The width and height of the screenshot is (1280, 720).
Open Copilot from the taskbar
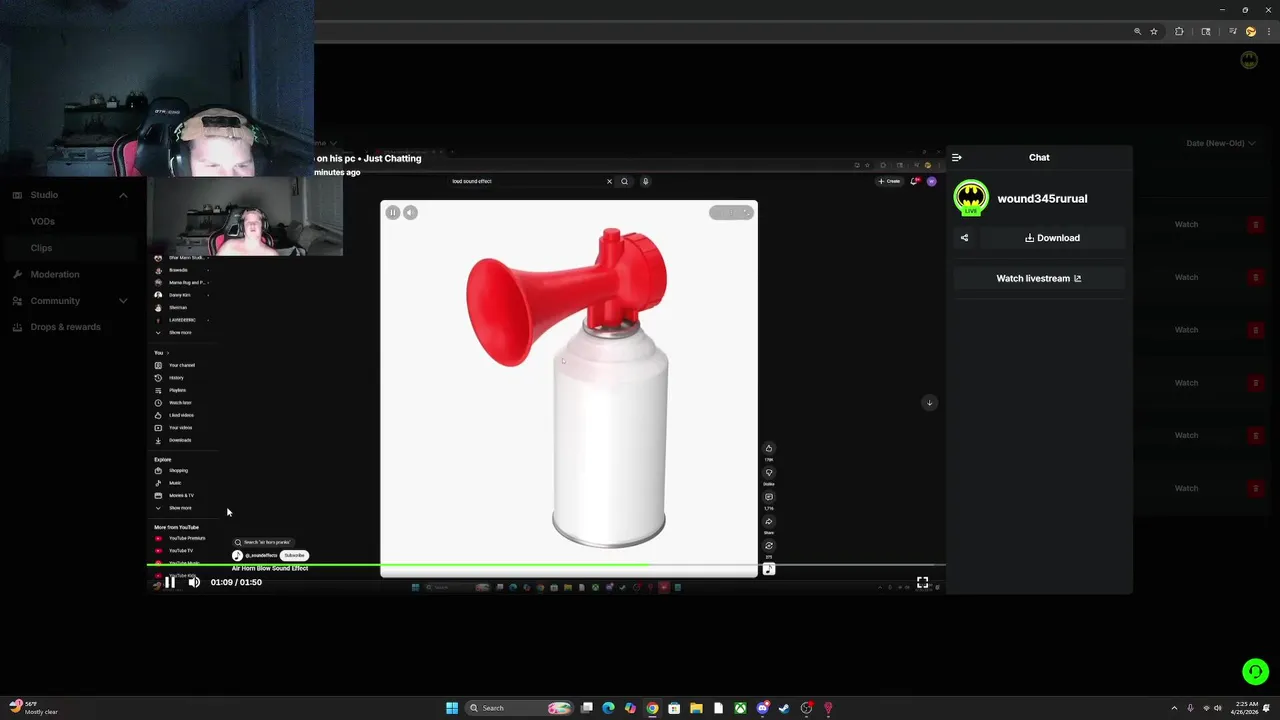pyautogui.click(x=630, y=708)
